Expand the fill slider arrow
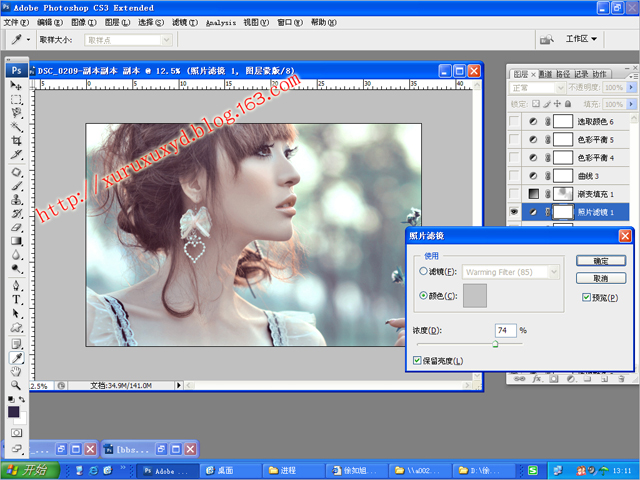Image resolution: width=640 pixels, height=480 pixels. point(631,104)
